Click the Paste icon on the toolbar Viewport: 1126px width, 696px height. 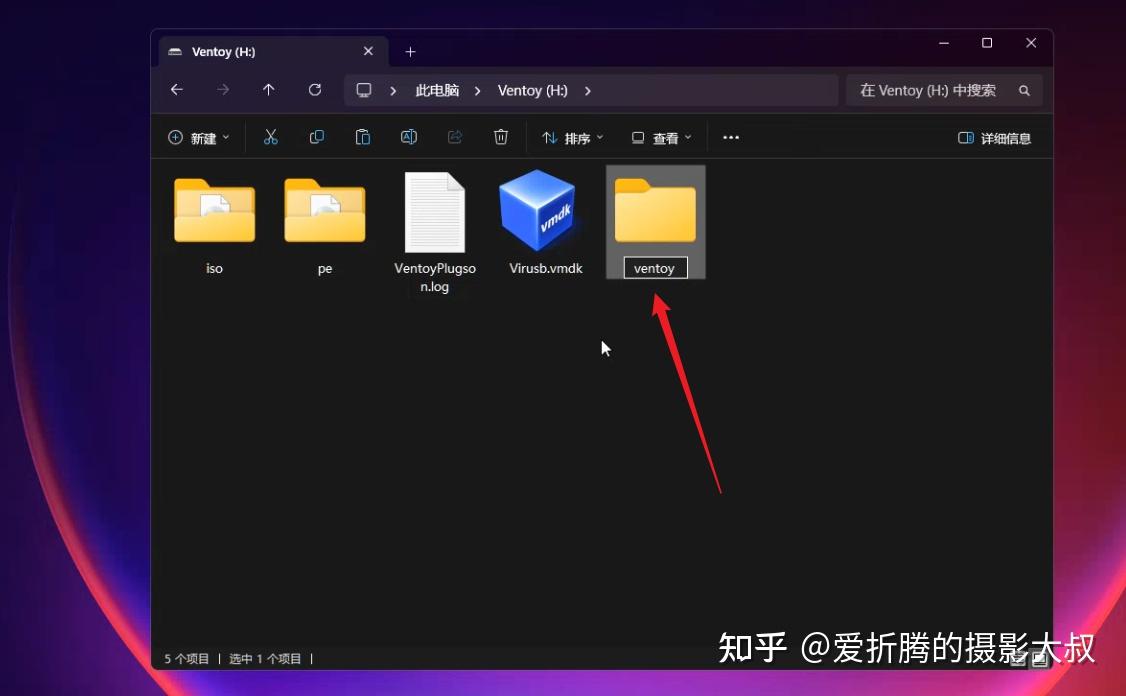(362, 137)
